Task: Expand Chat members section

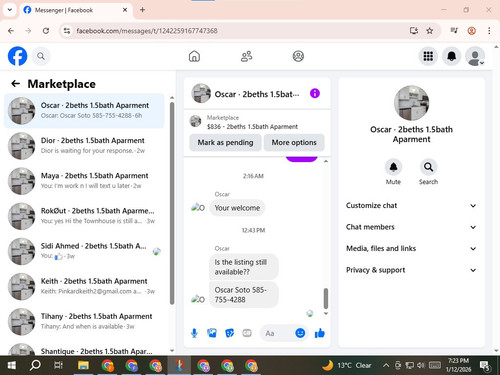Action: [x=411, y=227]
